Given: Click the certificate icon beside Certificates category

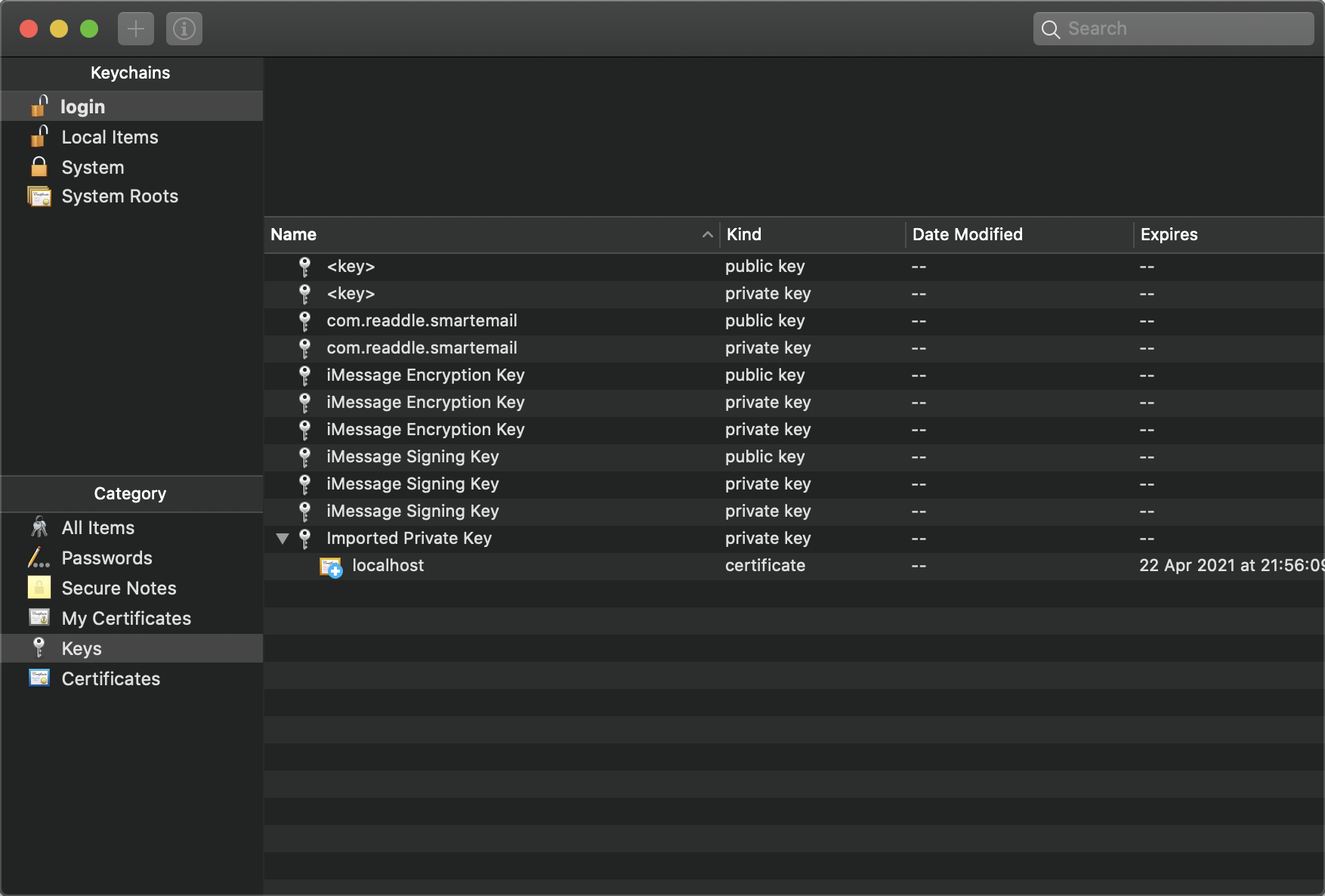Looking at the screenshot, I should (x=39, y=678).
